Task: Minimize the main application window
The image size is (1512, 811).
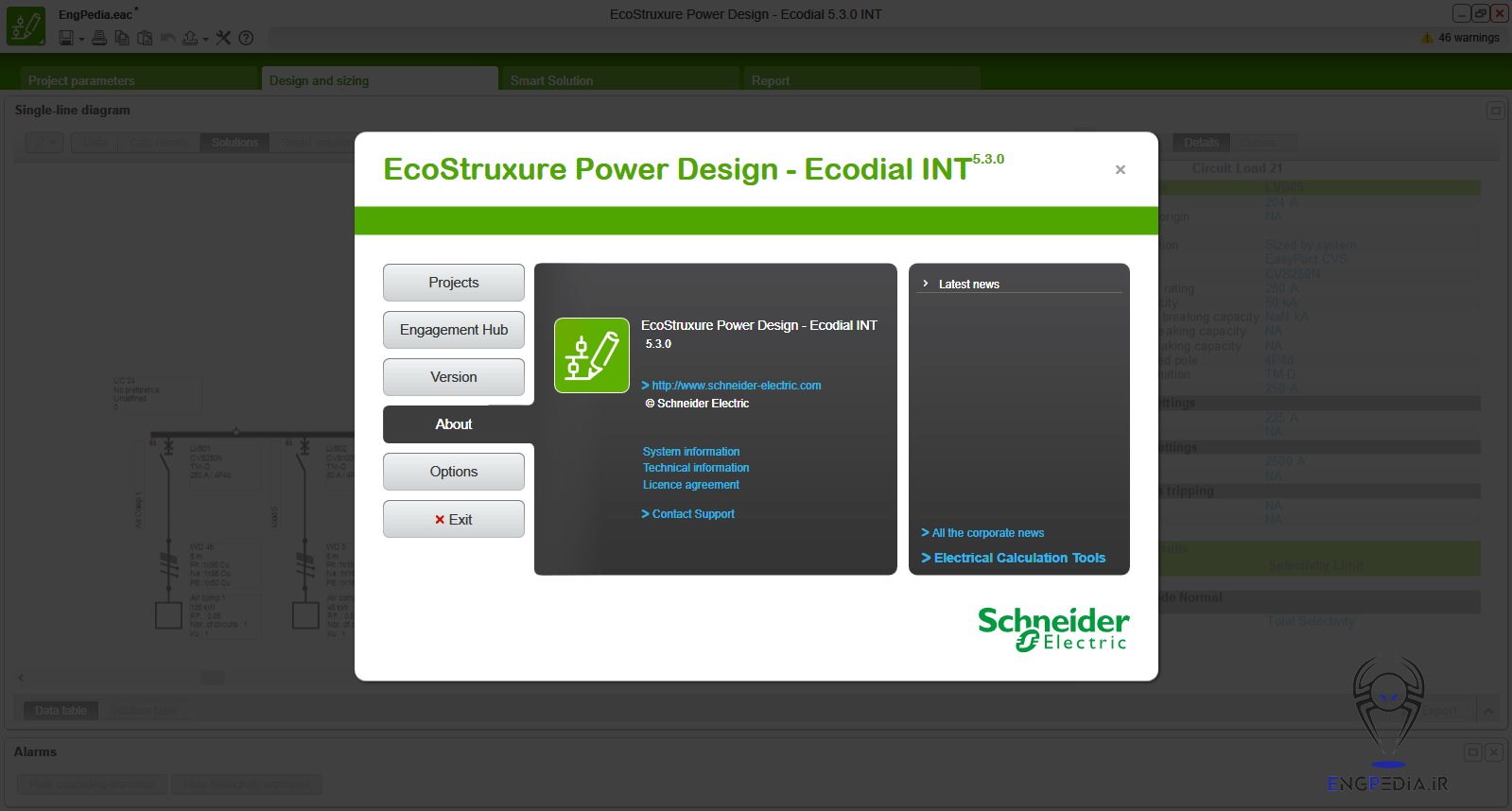Action: coord(1461,13)
